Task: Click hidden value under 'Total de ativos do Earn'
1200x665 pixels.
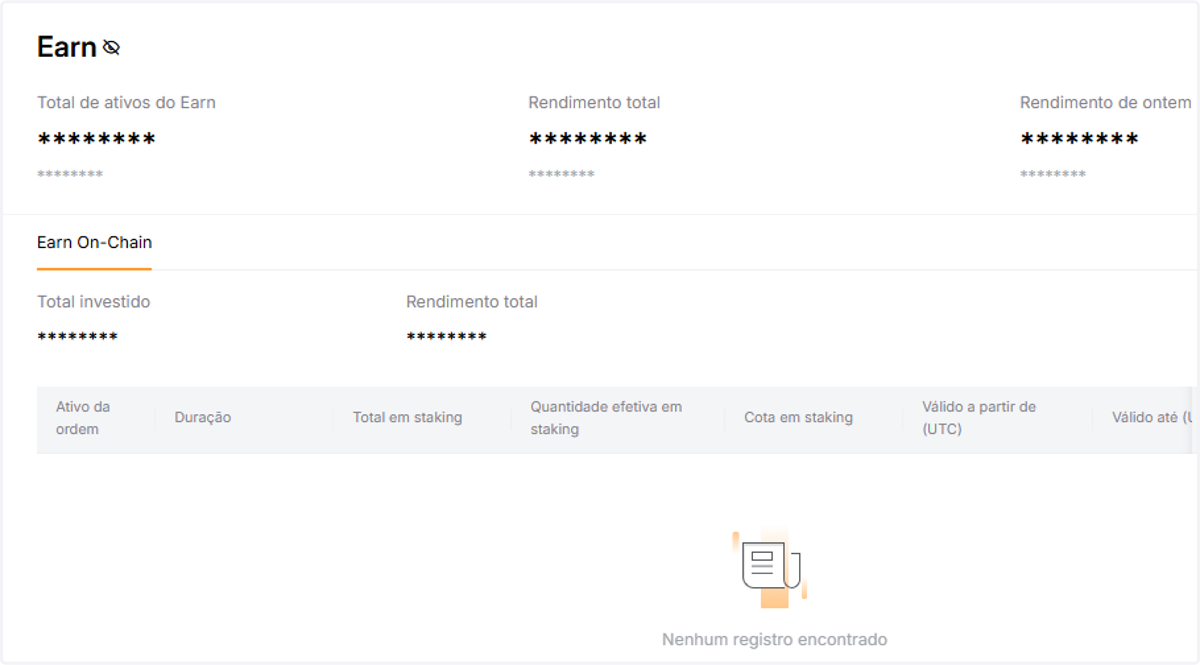Action: [x=97, y=139]
